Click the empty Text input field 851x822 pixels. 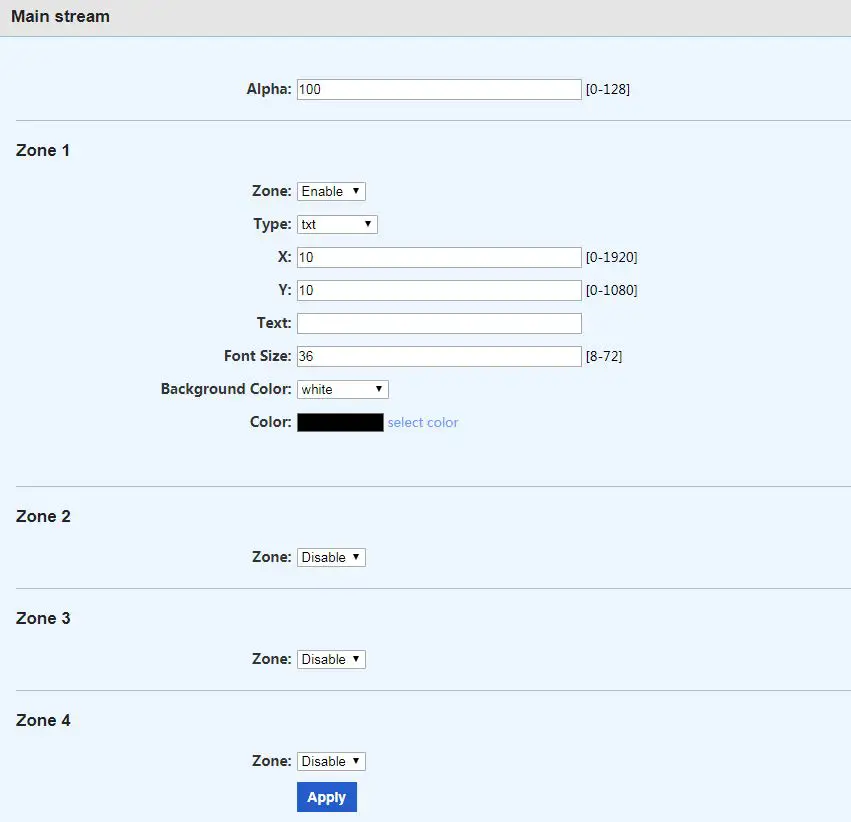point(439,323)
